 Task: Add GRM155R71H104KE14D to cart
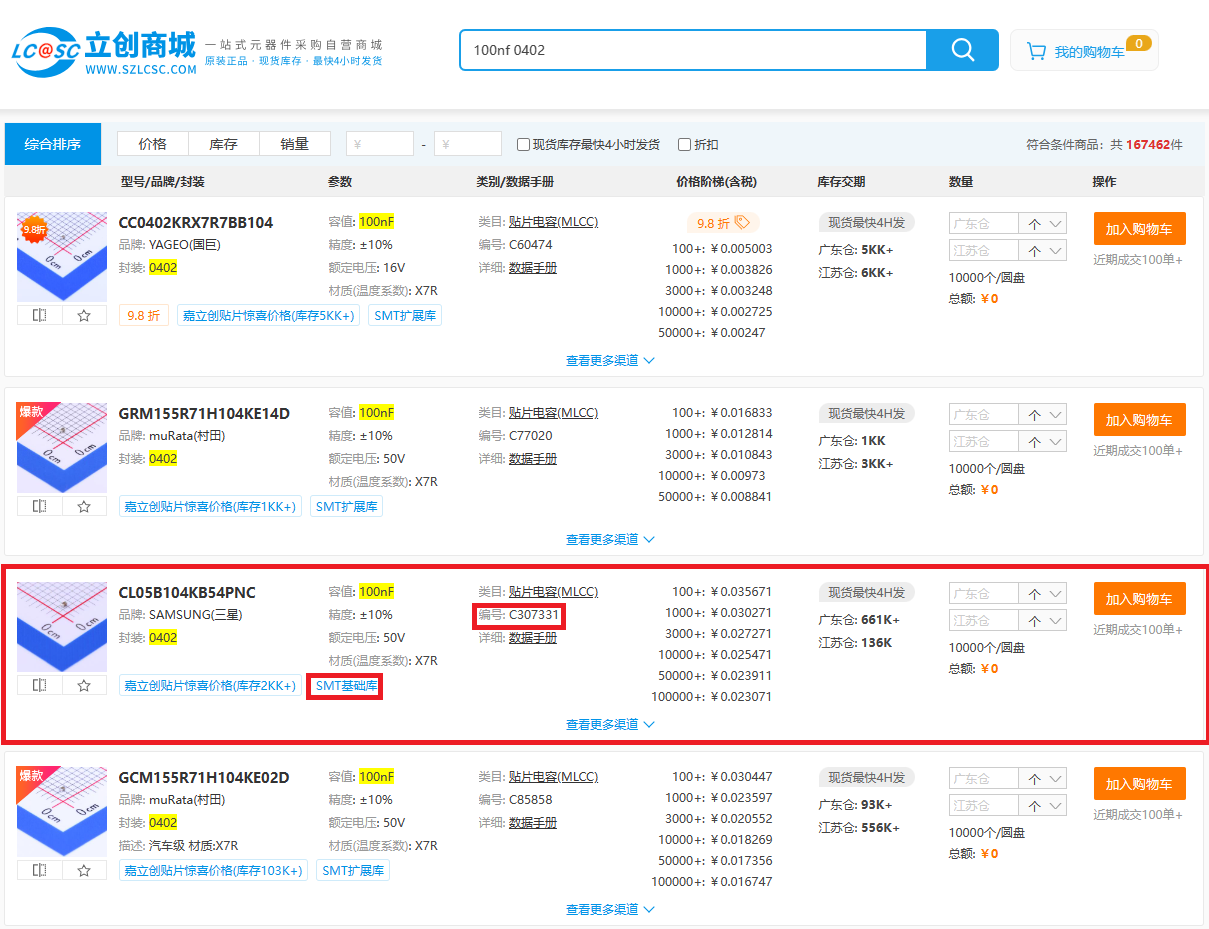tap(1140, 420)
